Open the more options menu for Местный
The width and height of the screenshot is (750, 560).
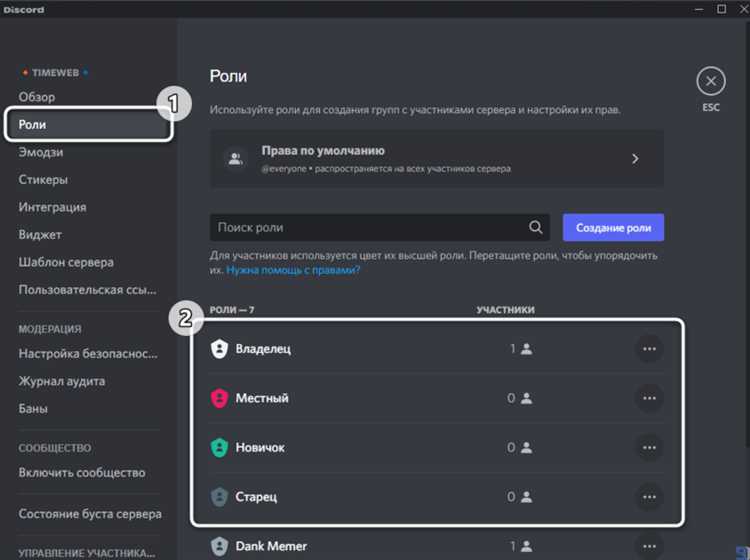pyautogui.click(x=649, y=398)
